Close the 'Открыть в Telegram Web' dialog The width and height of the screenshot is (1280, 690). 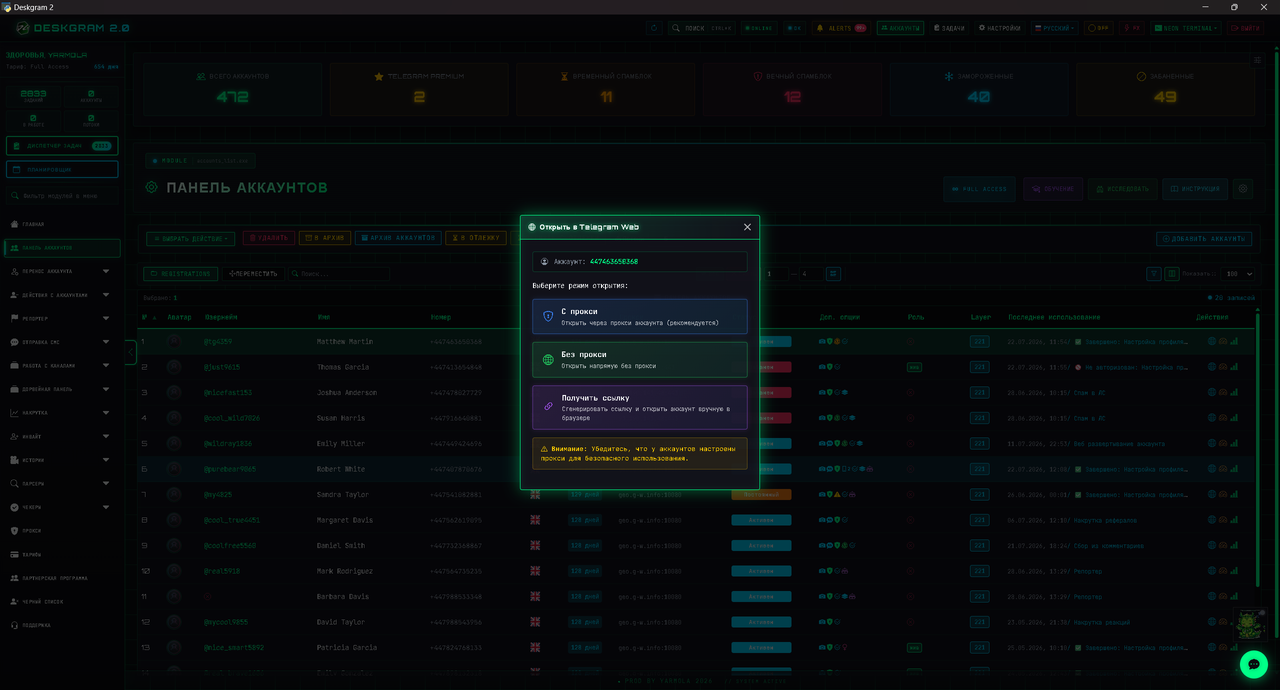[747, 227]
